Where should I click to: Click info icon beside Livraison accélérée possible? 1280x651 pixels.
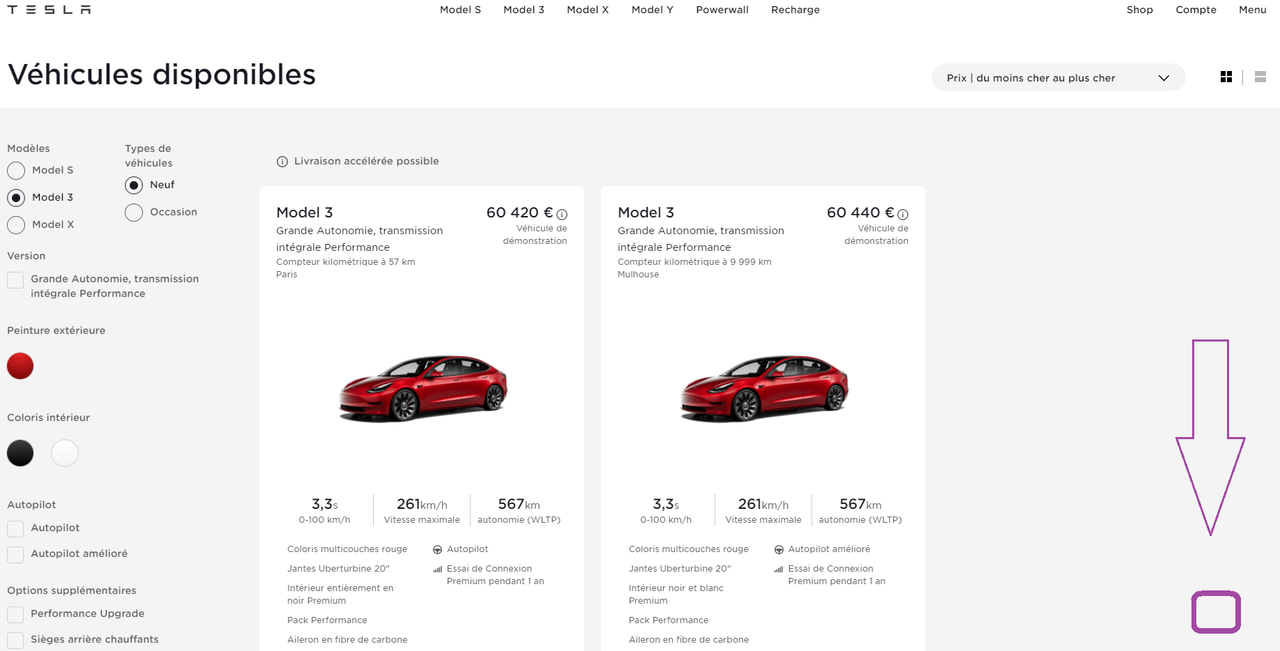(x=283, y=161)
